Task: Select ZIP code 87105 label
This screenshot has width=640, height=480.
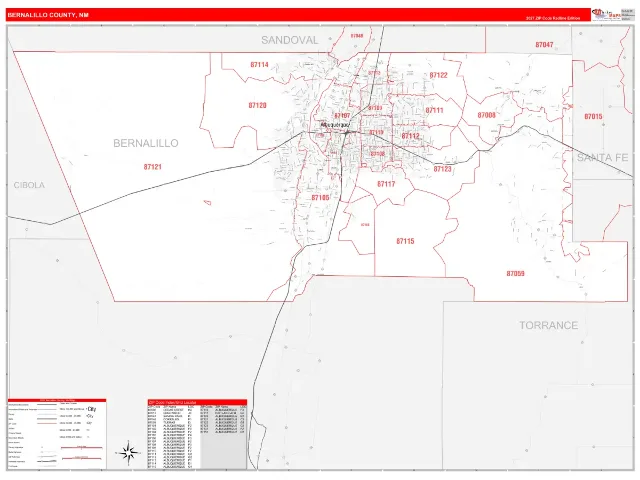Action: [x=320, y=198]
